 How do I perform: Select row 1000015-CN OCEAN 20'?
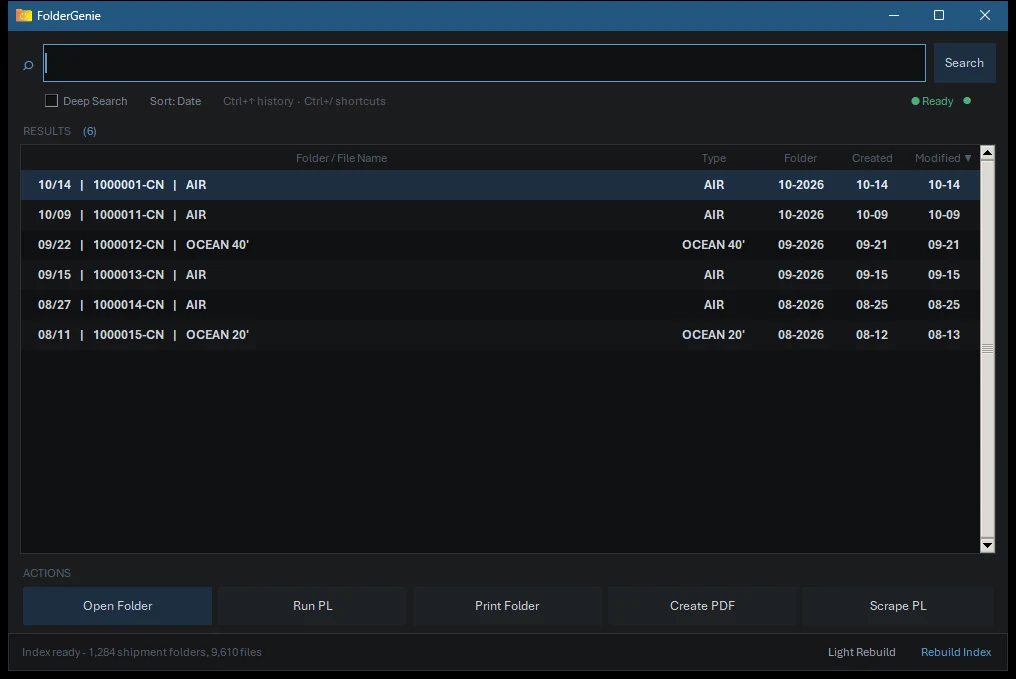[x=500, y=334]
